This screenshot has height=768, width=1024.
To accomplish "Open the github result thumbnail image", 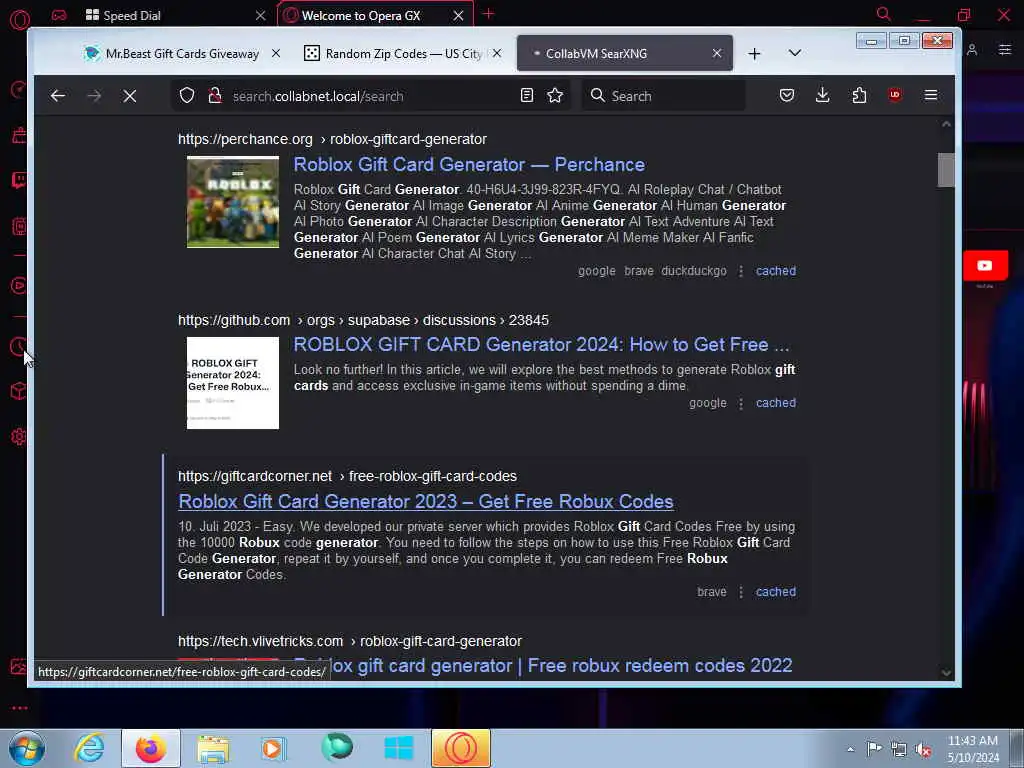I will point(232,383).
